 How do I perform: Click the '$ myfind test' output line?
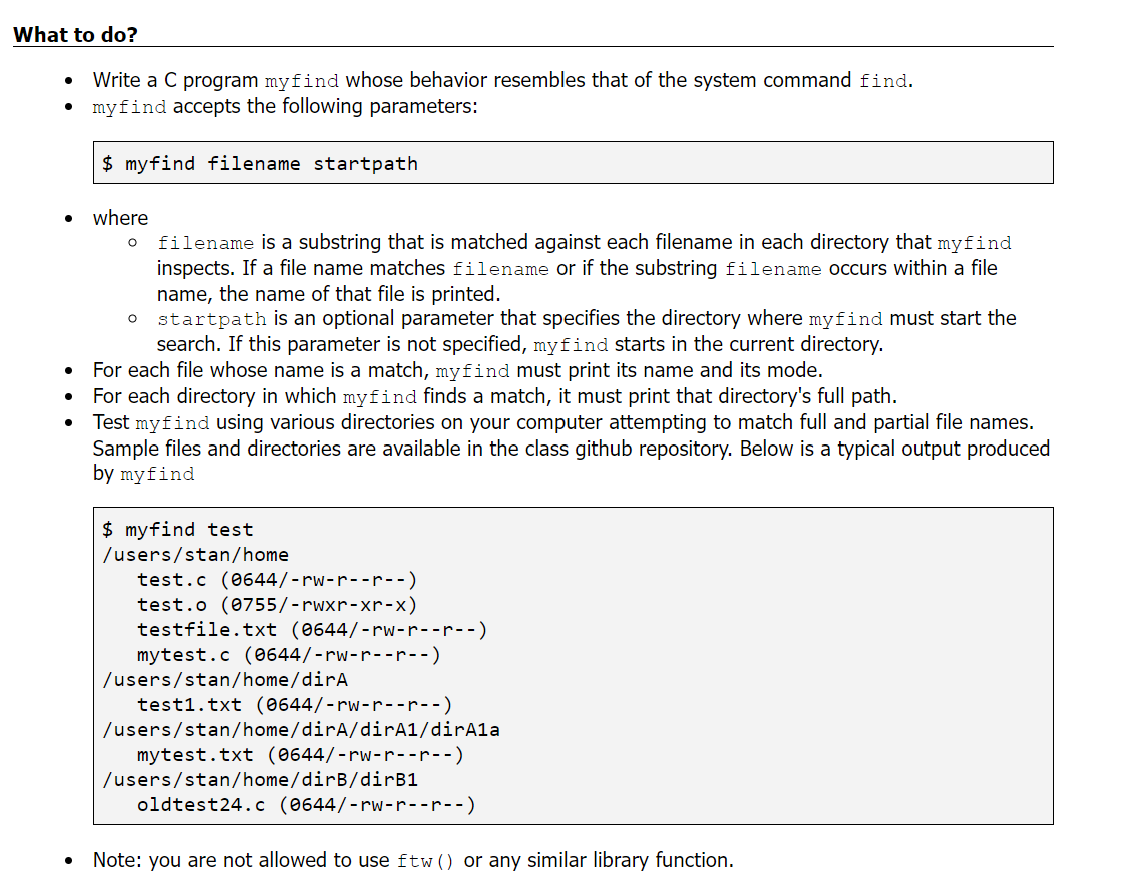[x=177, y=530]
